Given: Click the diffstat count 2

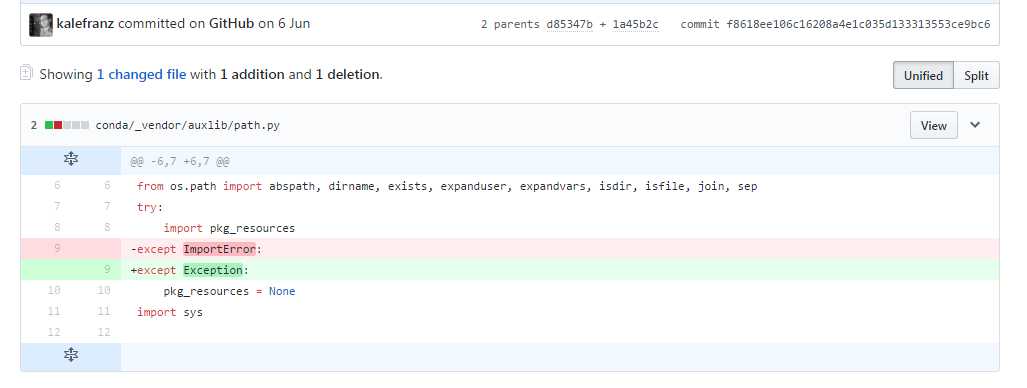Looking at the screenshot, I should pos(34,125).
